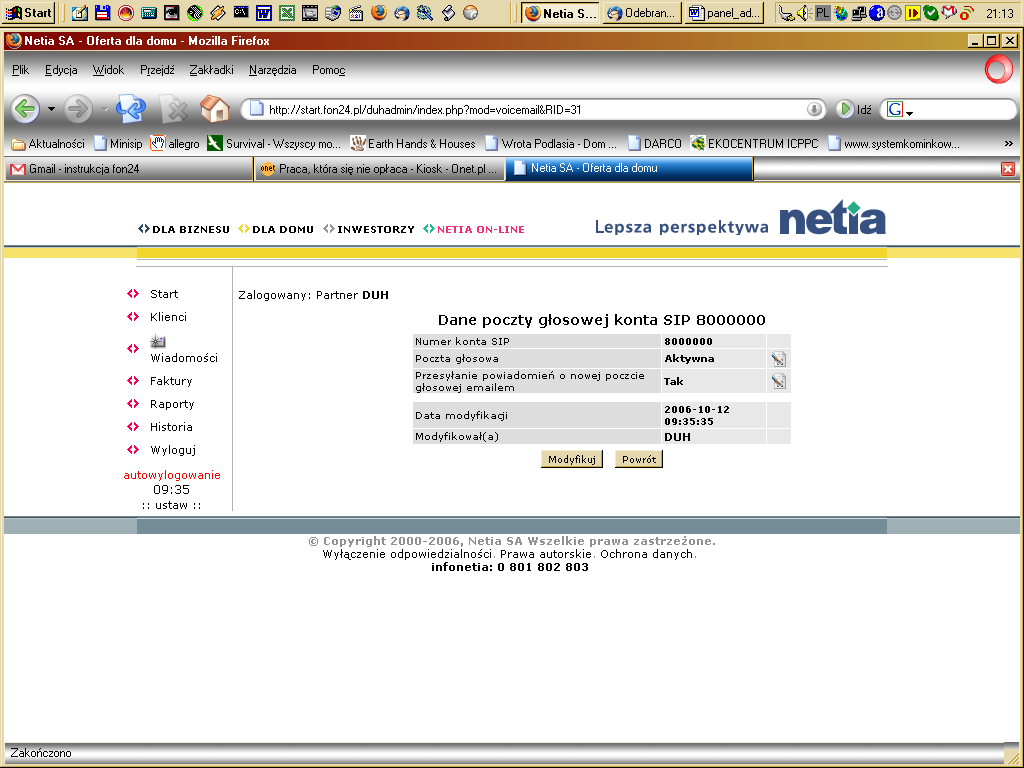
Task: Click the green Idź go button
Action: 854,109
